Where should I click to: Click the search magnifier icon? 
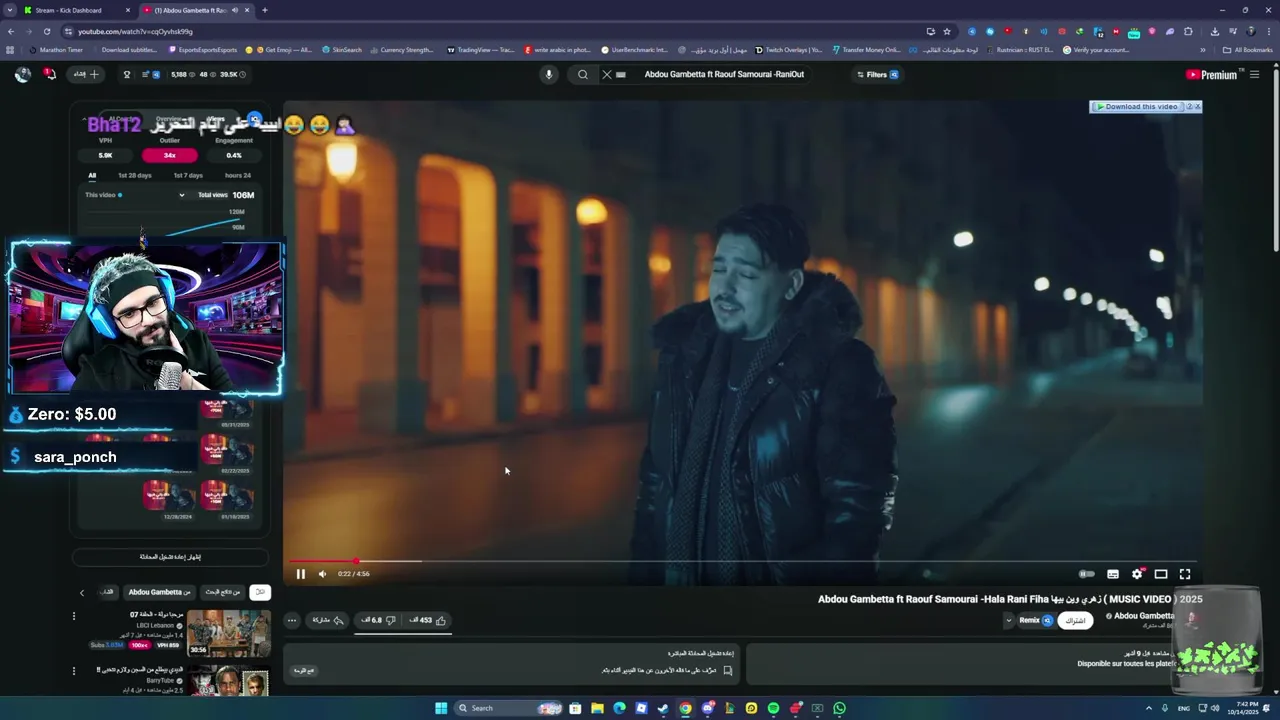[583, 74]
